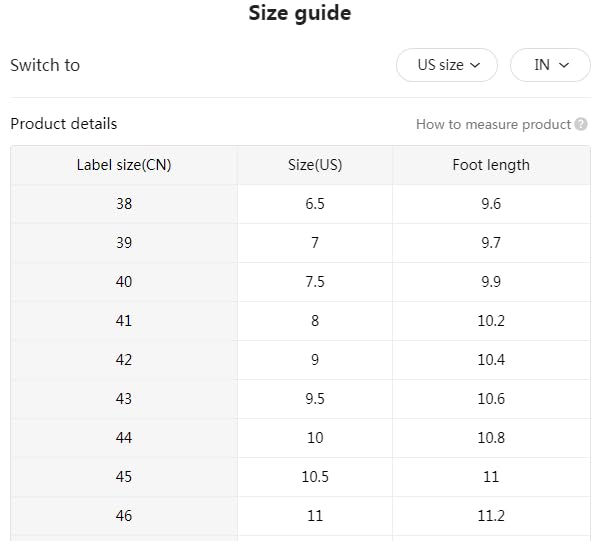Viewport: 603px width, 541px height.
Task: Click the Label size(CN) column header
Action: click(x=124, y=165)
